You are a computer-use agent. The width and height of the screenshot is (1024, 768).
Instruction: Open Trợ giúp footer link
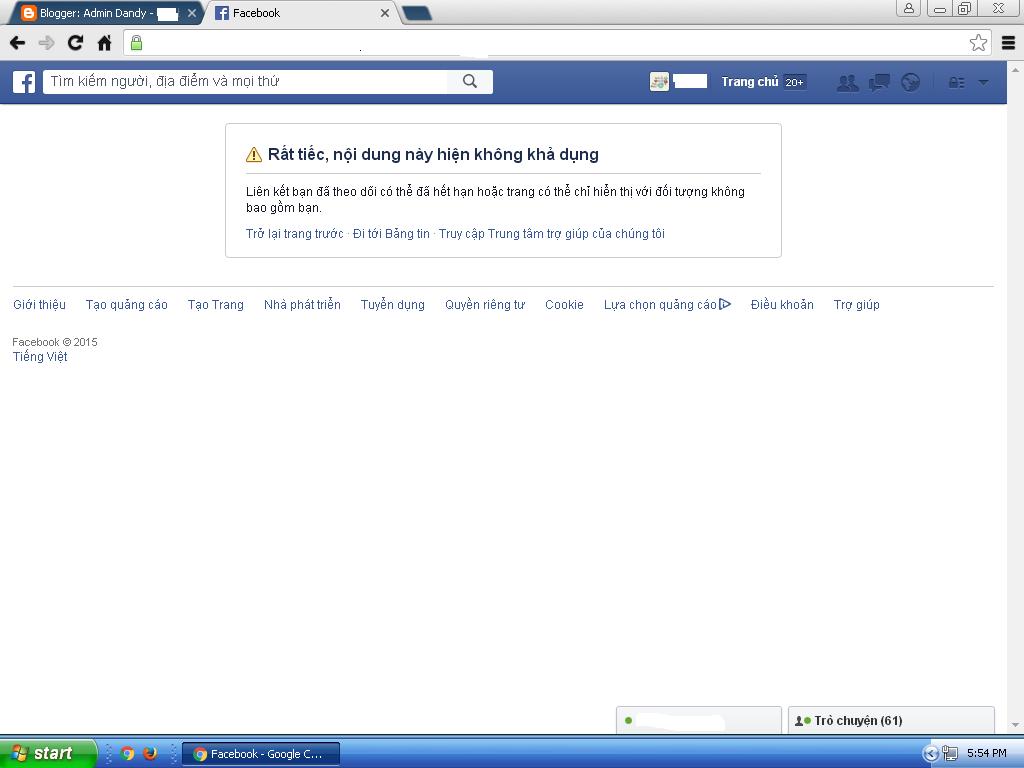click(856, 305)
